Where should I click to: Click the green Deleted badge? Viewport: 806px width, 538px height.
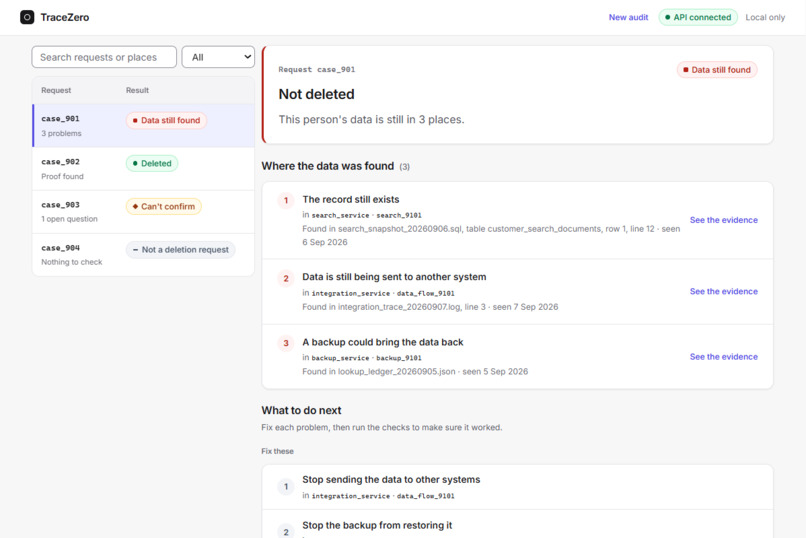(152, 163)
